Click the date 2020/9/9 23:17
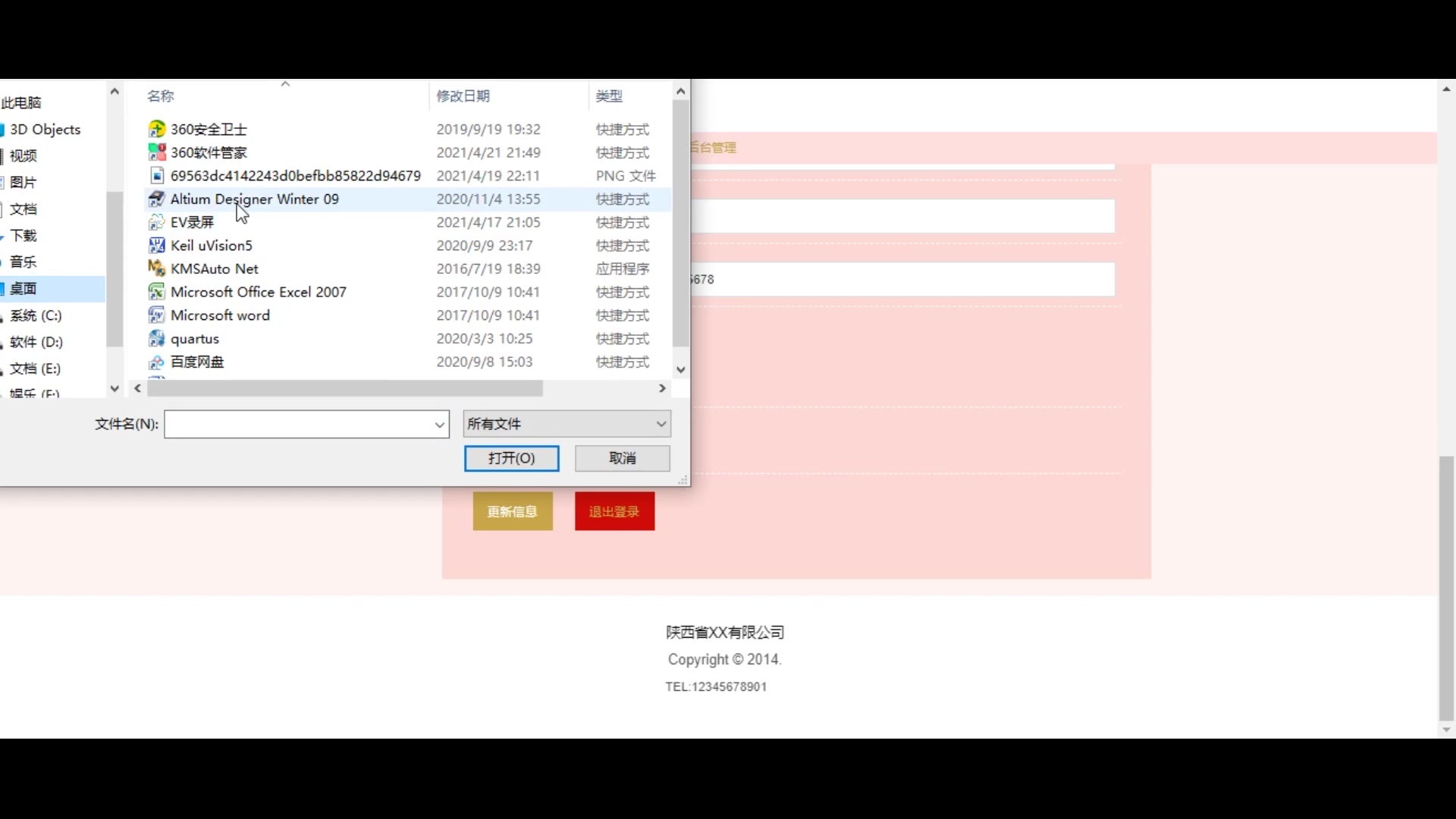This screenshot has width=1456, height=819. (x=485, y=246)
